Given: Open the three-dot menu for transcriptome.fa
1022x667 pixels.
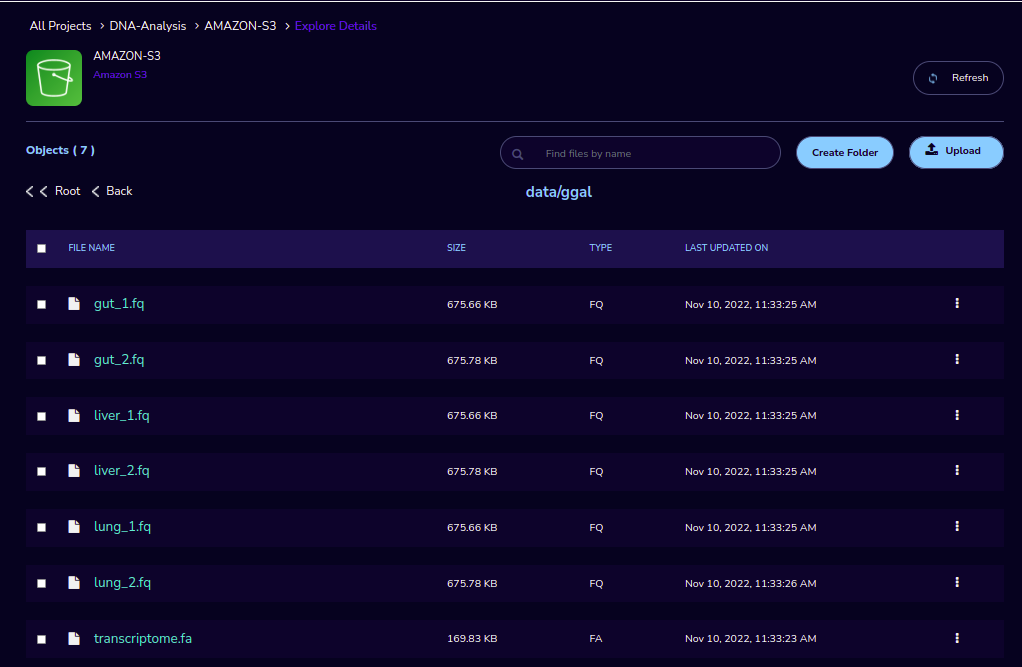Looking at the screenshot, I should pos(957,638).
